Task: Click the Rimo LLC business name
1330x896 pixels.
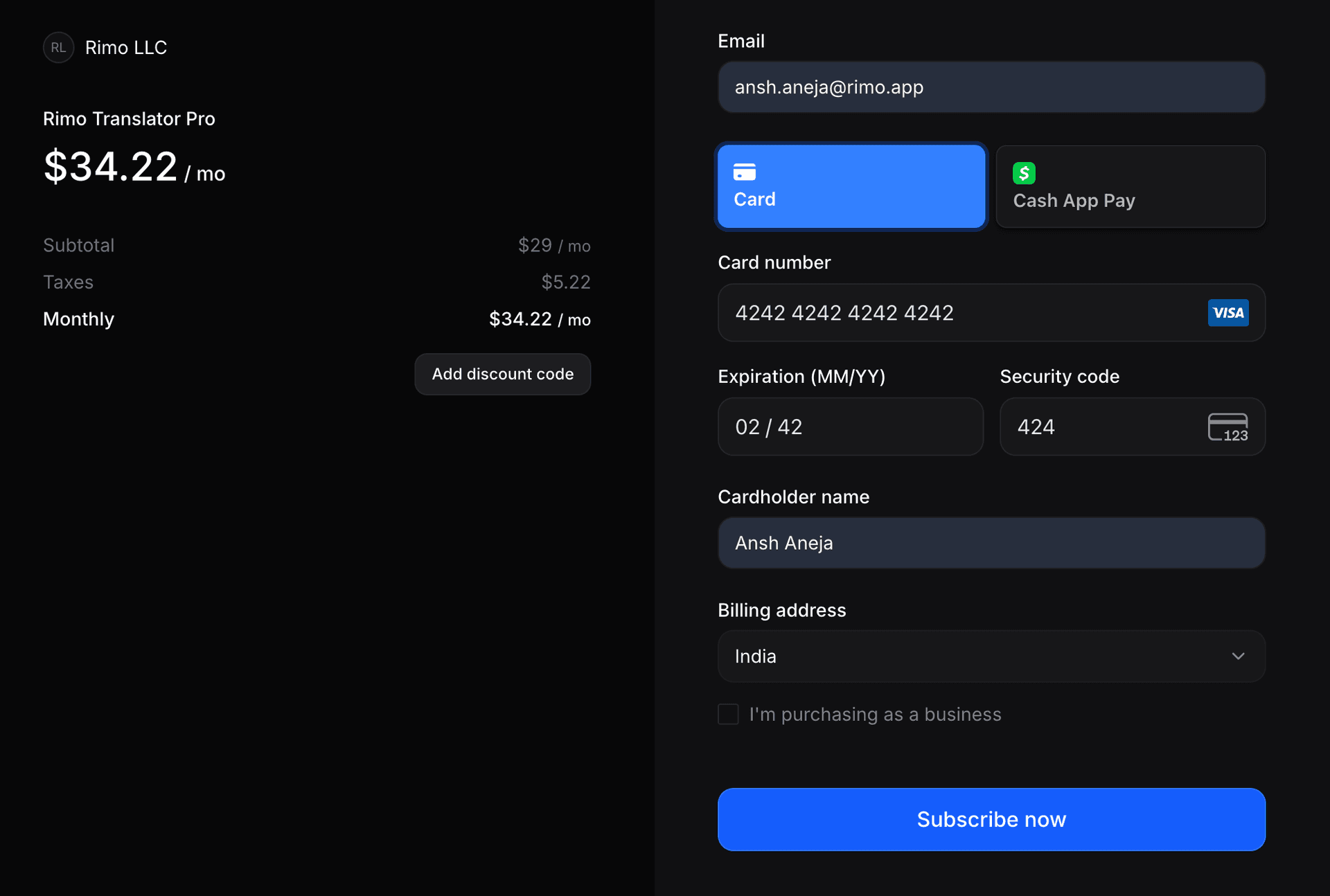Action: [x=126, y=47]
